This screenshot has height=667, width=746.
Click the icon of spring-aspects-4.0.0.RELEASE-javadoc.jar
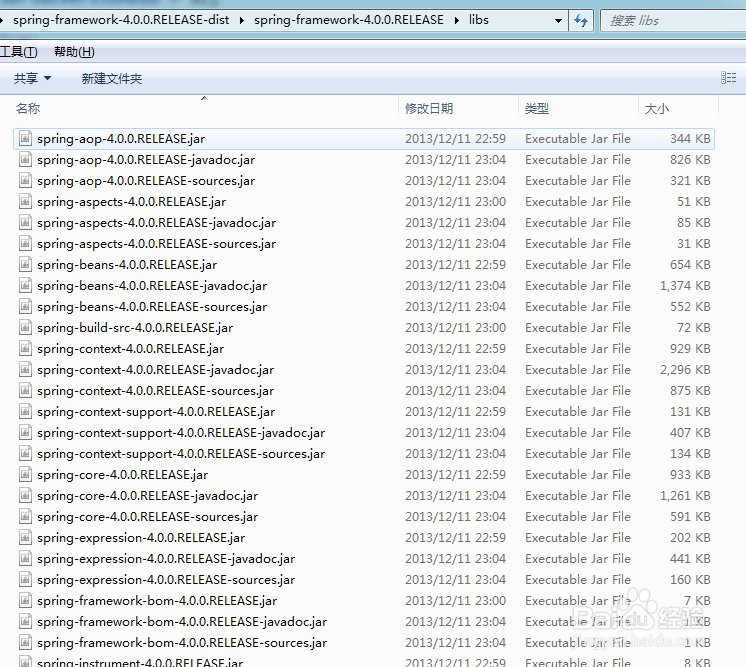click(25, 222)
